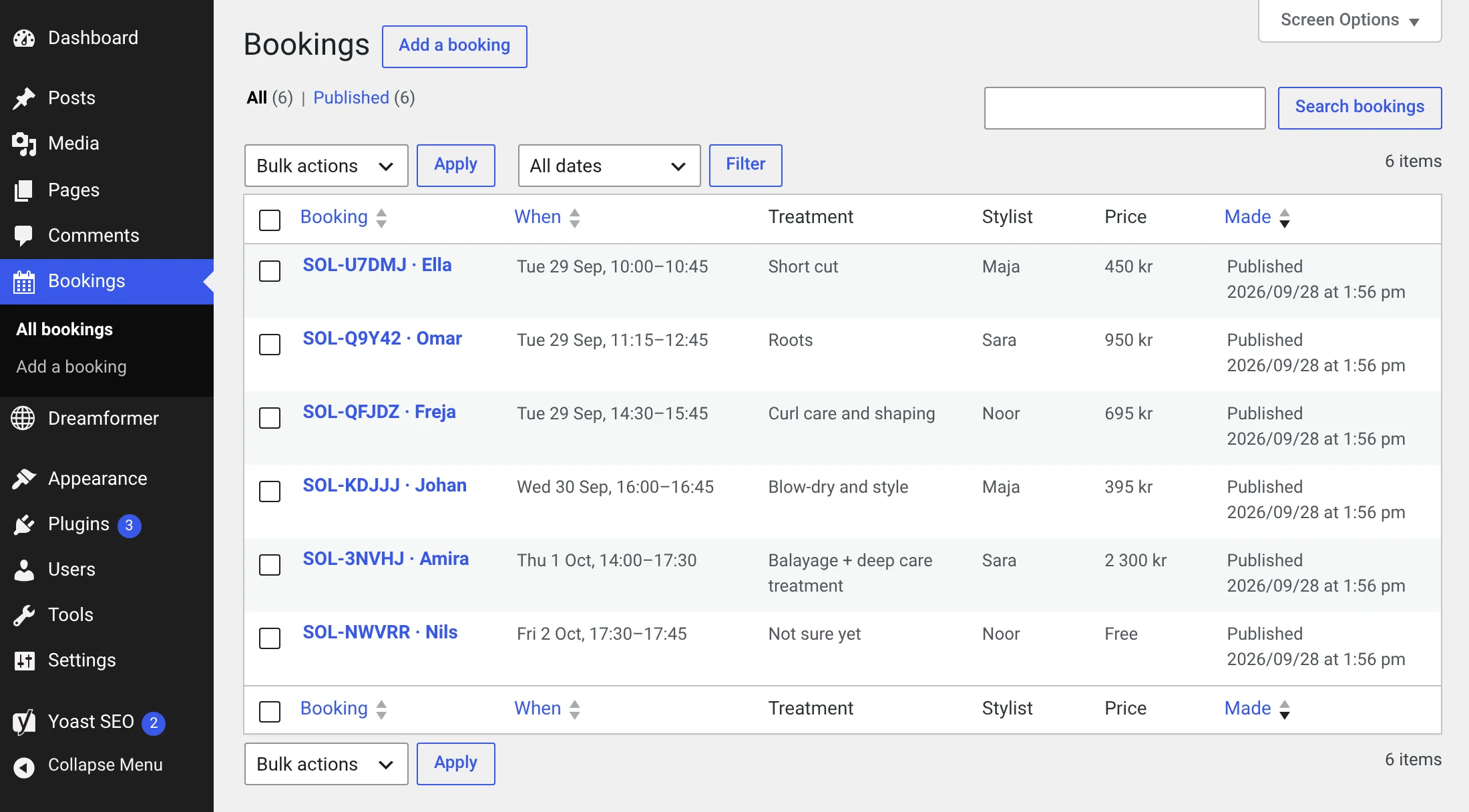The height and width of the screenshot is (812, 1469).
Task: Click the Dashboard gauge icon
Action: 24,38
